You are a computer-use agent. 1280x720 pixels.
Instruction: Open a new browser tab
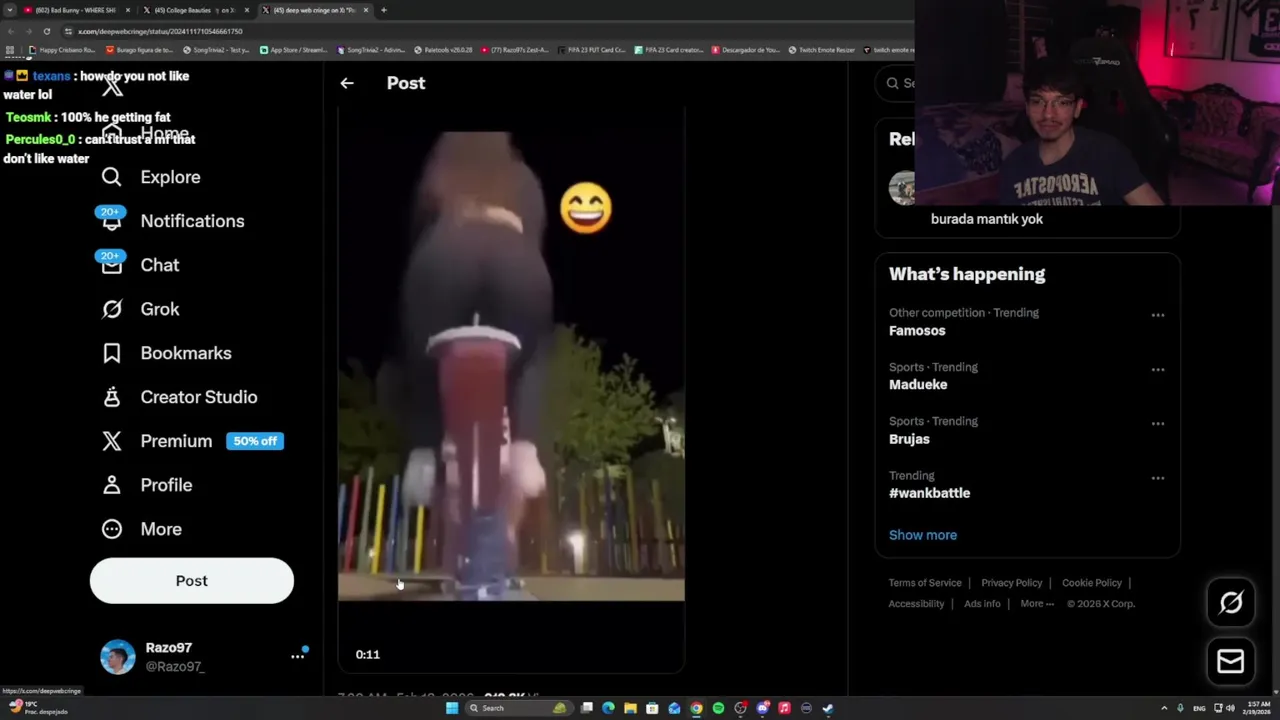click(384, 10)
